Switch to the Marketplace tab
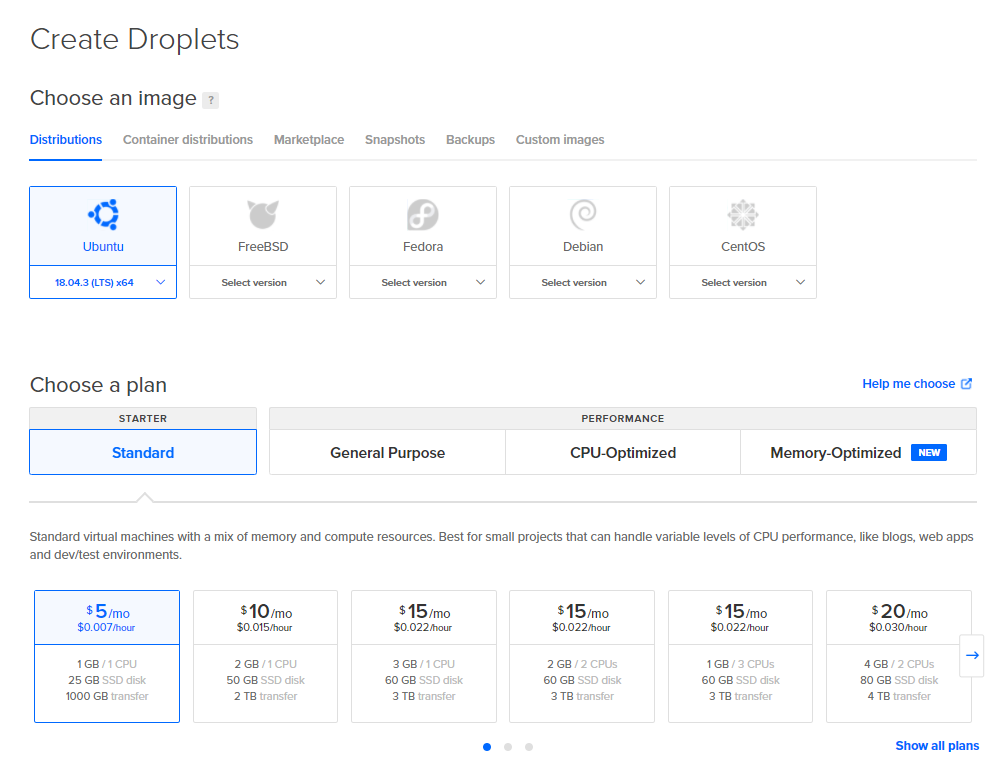The height and width of the screenshot is (772, 1006). [309, 140]
